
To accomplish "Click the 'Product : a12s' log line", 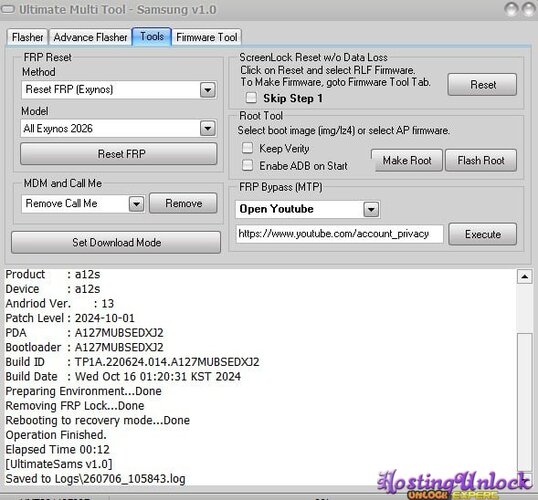I will [53, 274].
